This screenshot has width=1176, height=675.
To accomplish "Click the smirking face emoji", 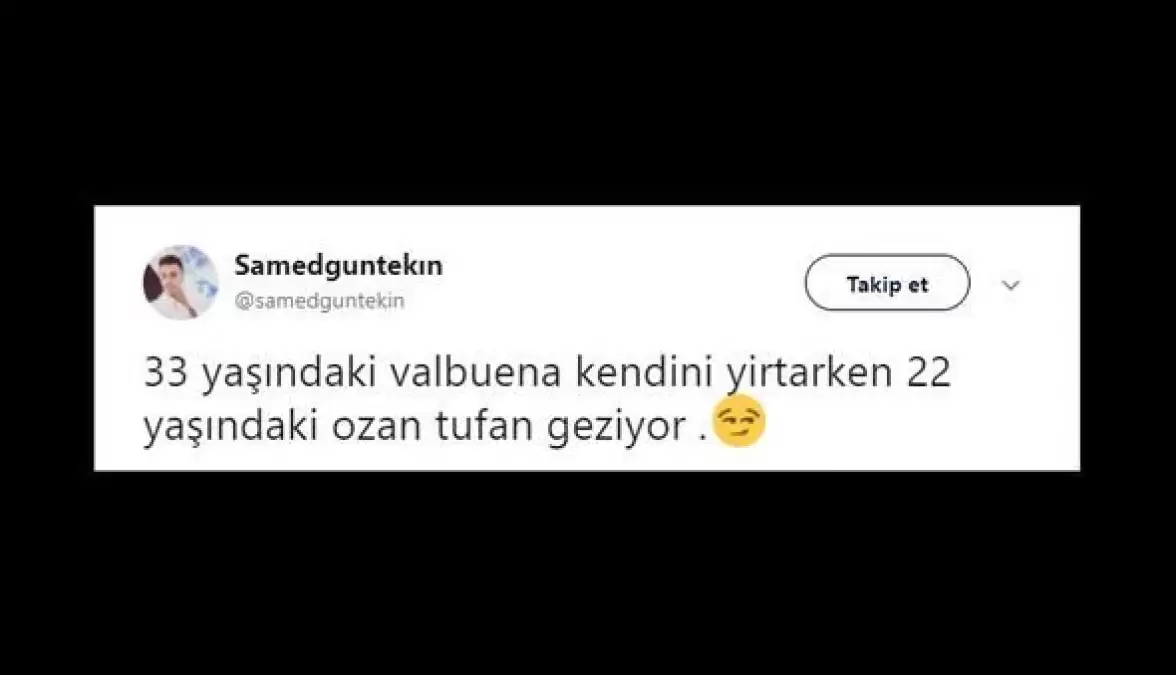I will [x=740, y=422].
